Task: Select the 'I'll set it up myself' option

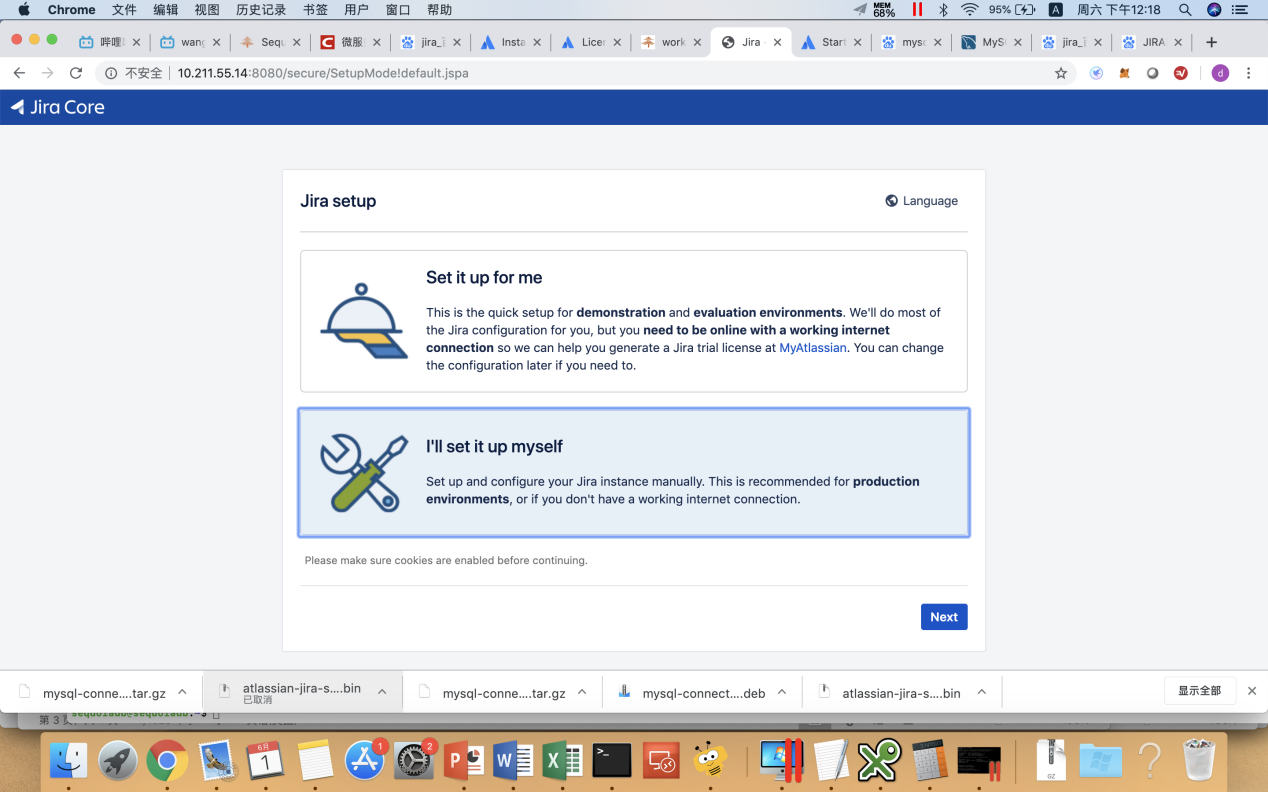Action: 634,472
